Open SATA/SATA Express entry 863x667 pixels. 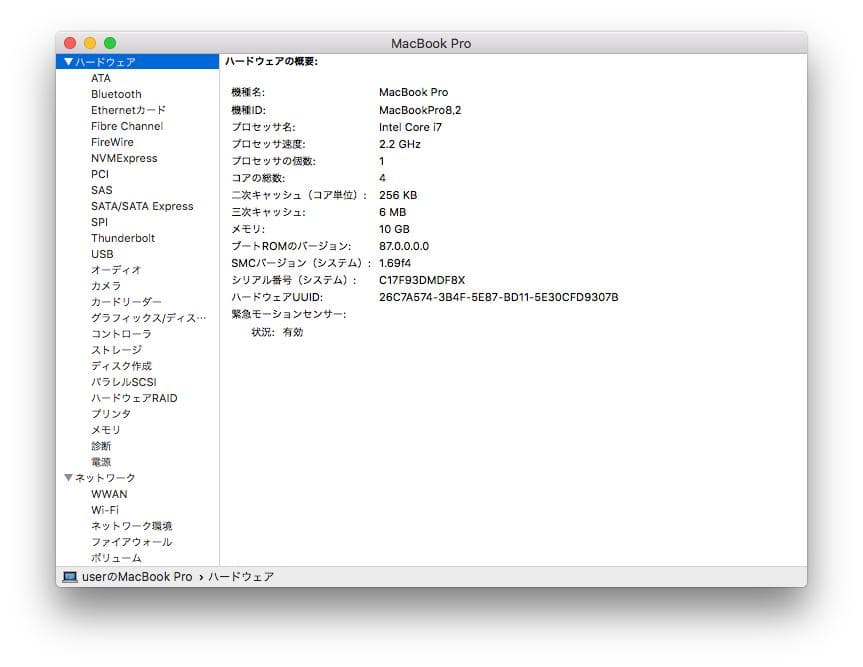coord(142,206)
